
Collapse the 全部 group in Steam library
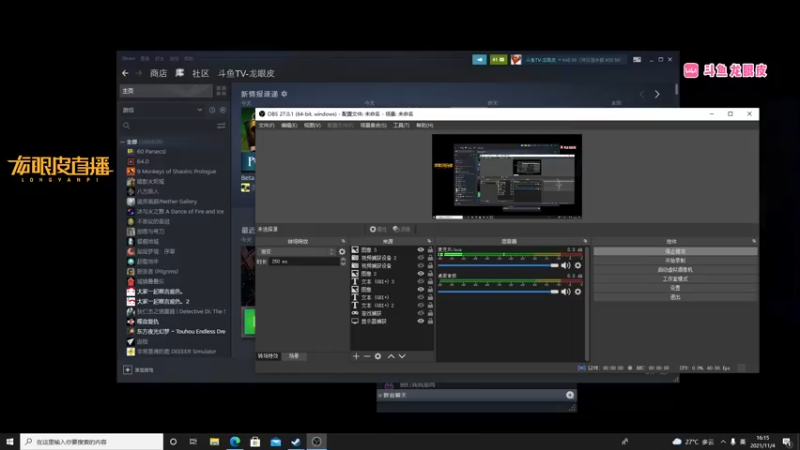pos(122,142)
